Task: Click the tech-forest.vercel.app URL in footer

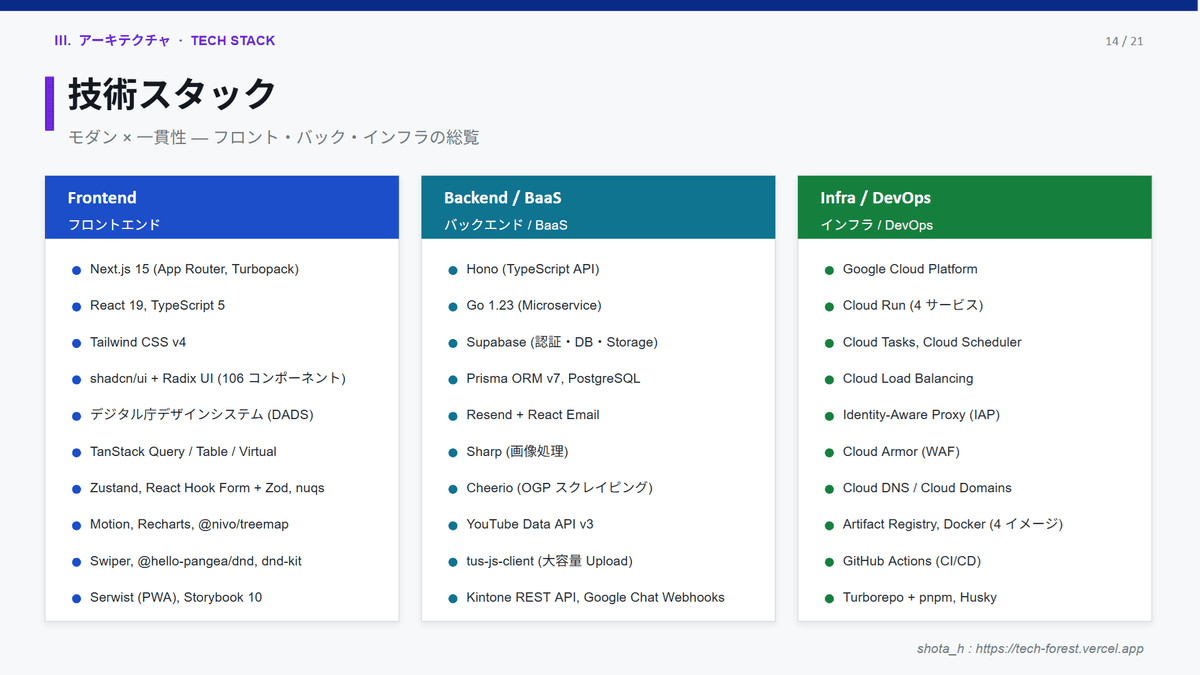Action: (x=1059, y=649)
